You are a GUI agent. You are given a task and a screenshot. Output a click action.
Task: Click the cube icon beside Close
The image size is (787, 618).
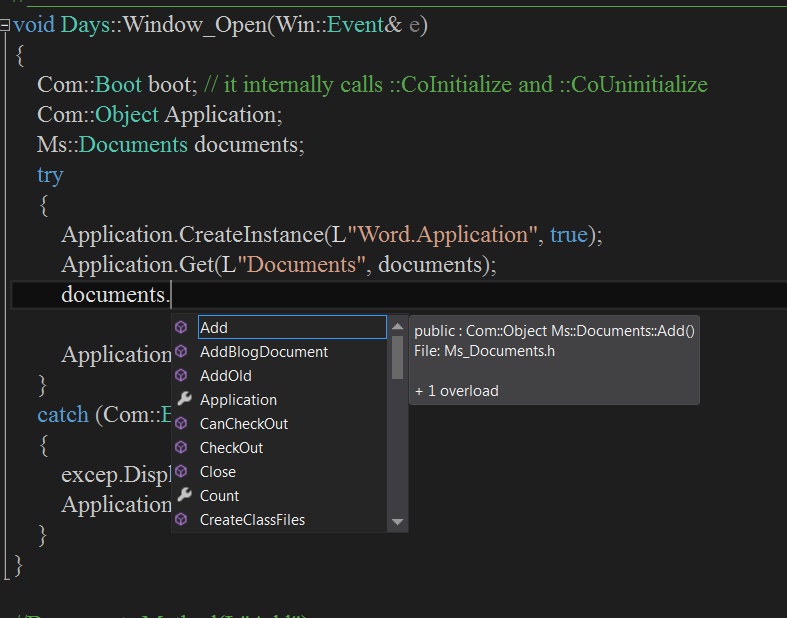pyautogui.click(x=181, y=471)
